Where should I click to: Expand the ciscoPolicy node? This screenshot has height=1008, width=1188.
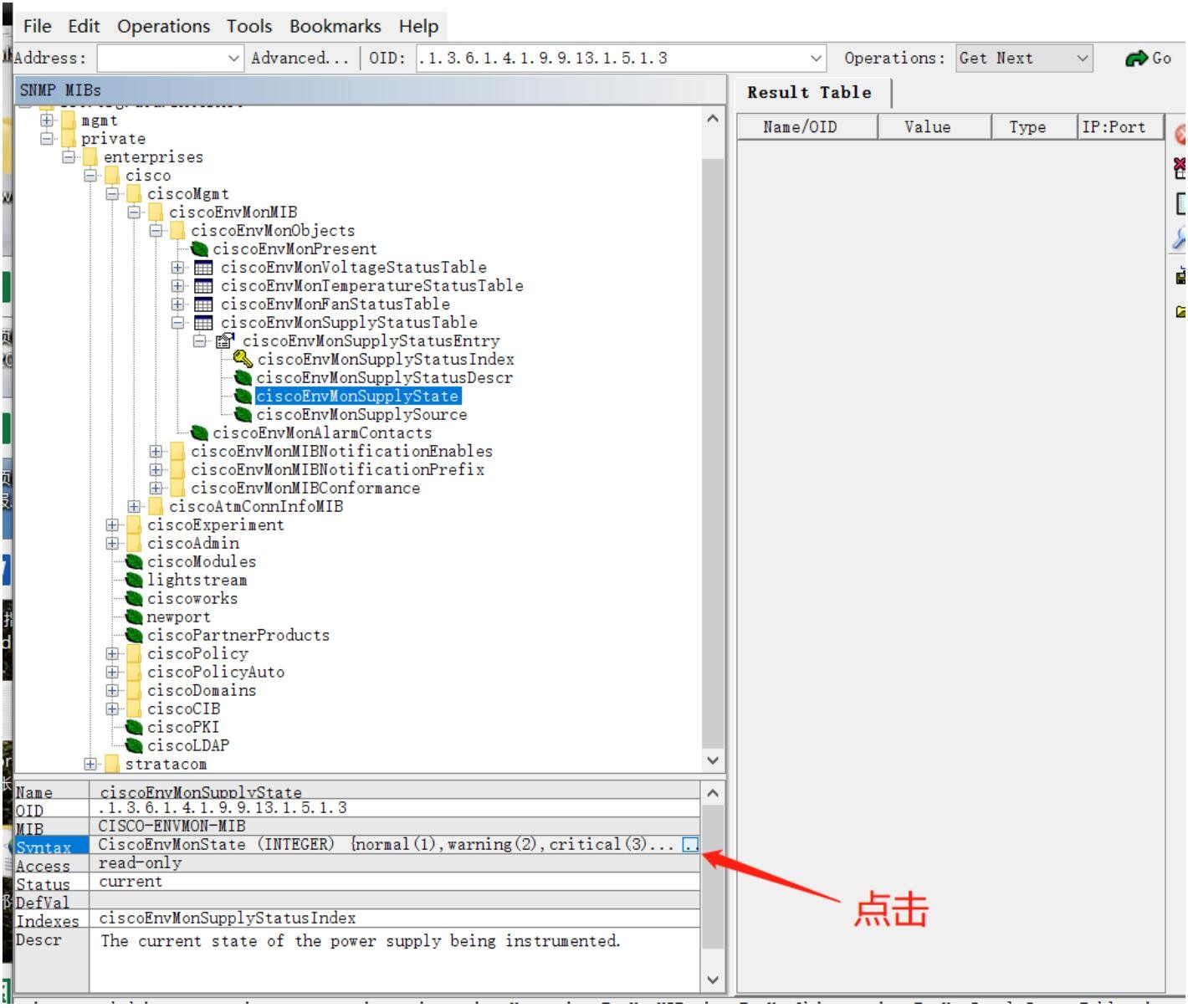[112, 654]
